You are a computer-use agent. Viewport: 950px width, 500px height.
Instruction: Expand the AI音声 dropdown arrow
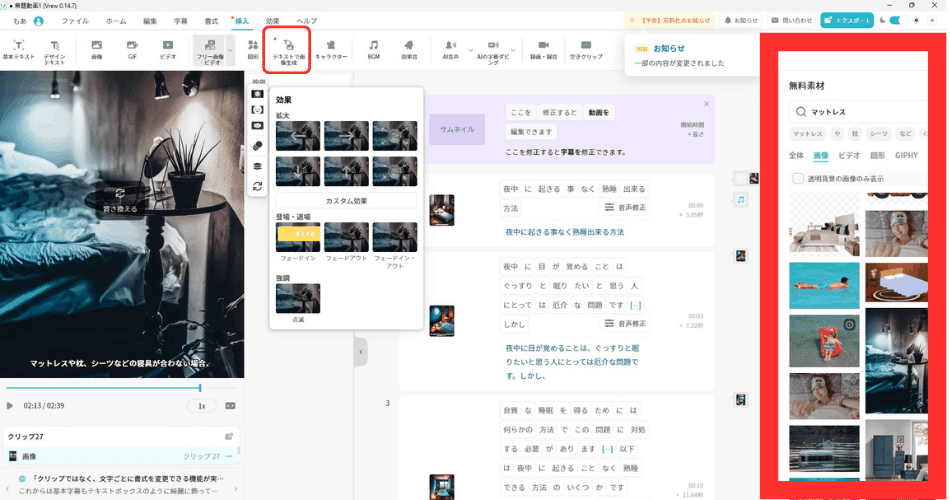click(x=471, y=51)
